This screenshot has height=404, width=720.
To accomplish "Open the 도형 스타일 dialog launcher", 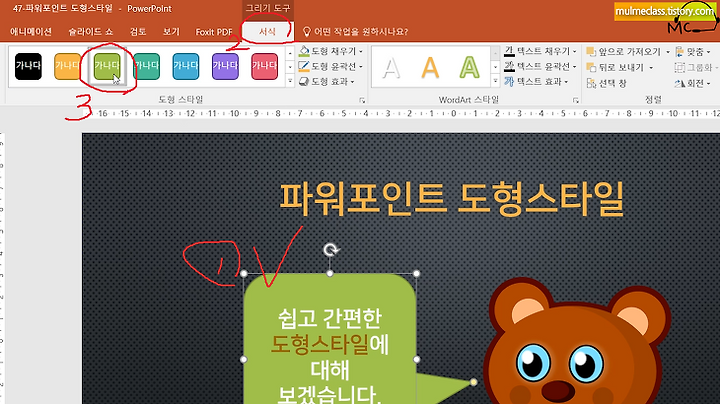I will click(362, 100).
